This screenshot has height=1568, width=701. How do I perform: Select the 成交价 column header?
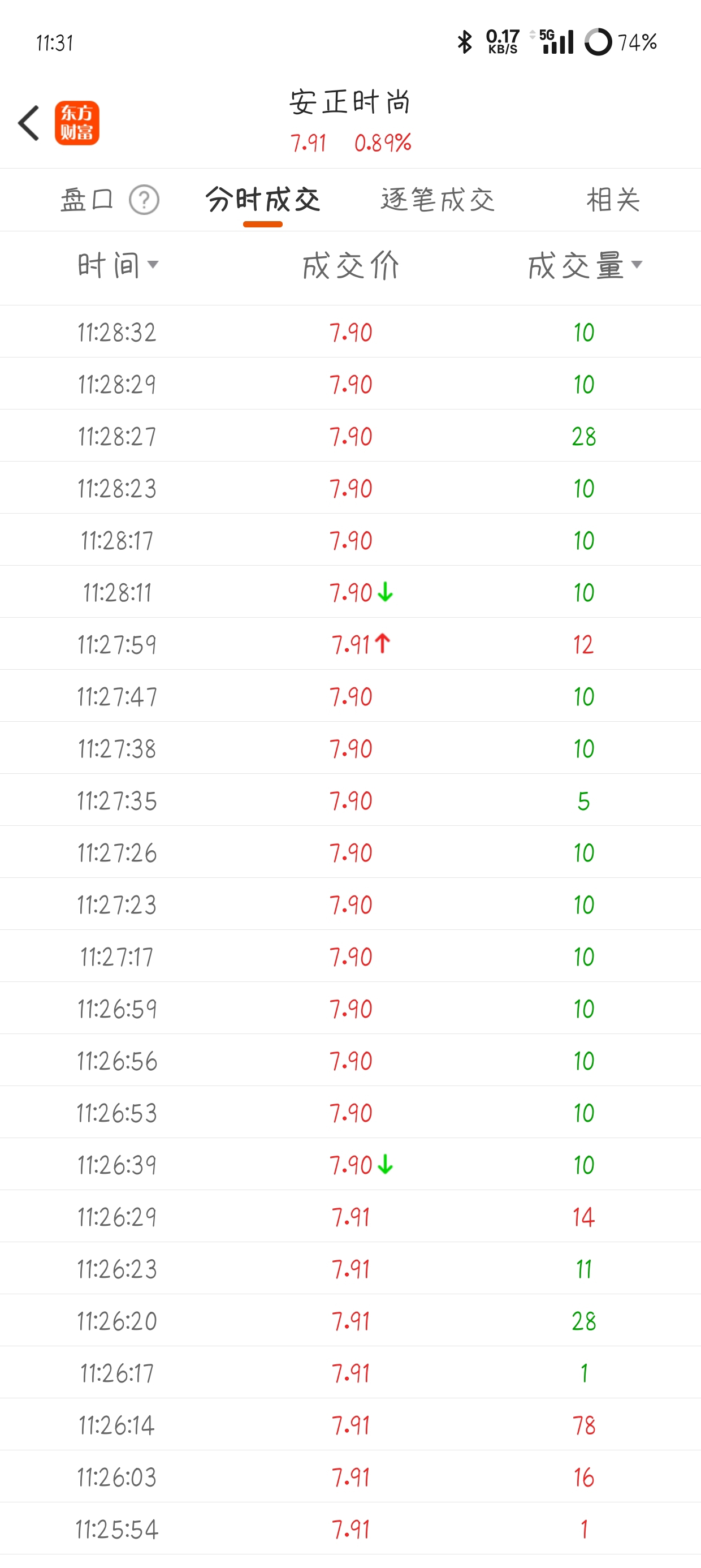351,266
